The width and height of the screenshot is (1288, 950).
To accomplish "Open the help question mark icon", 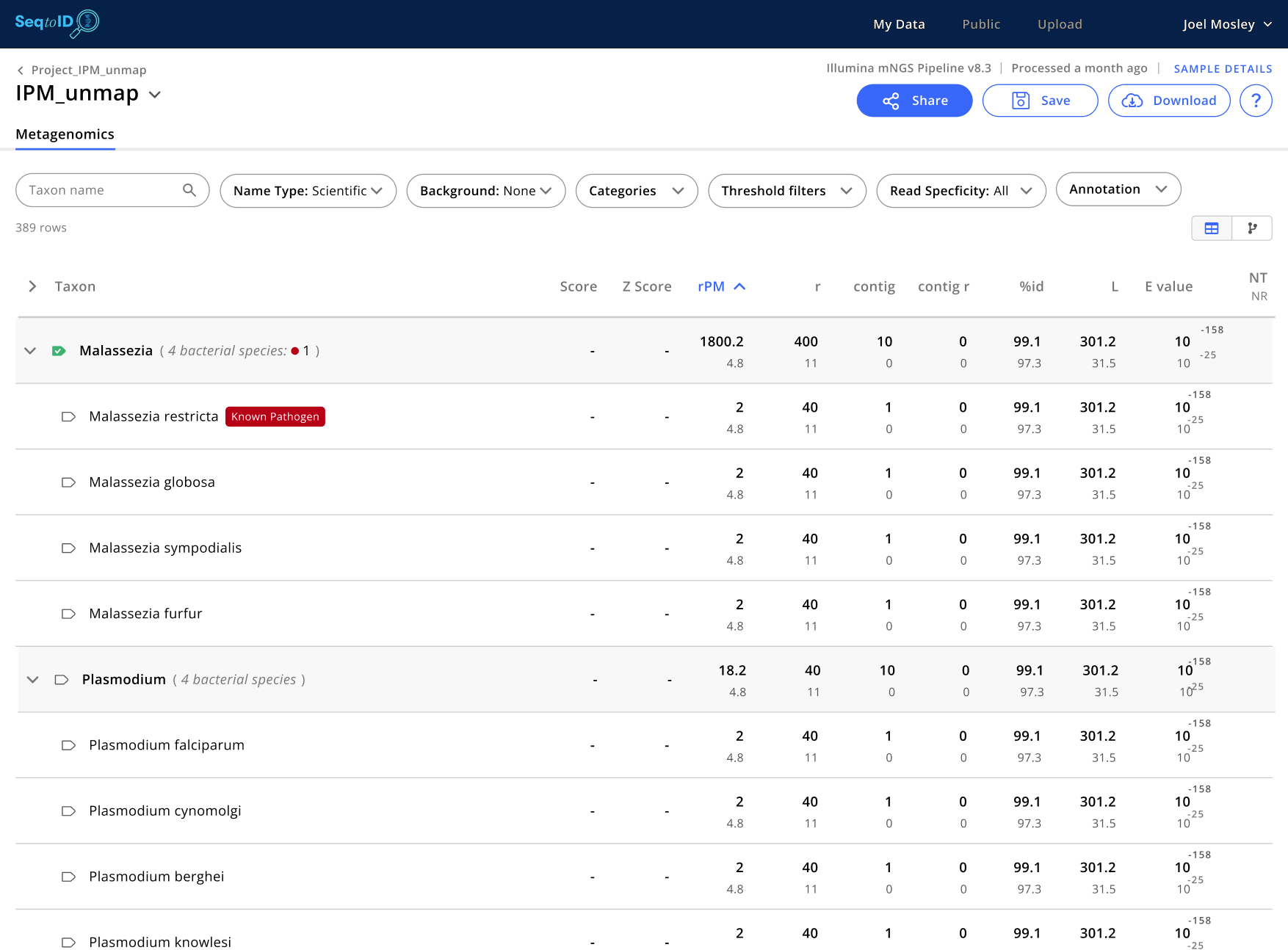I will point(1256,101).
